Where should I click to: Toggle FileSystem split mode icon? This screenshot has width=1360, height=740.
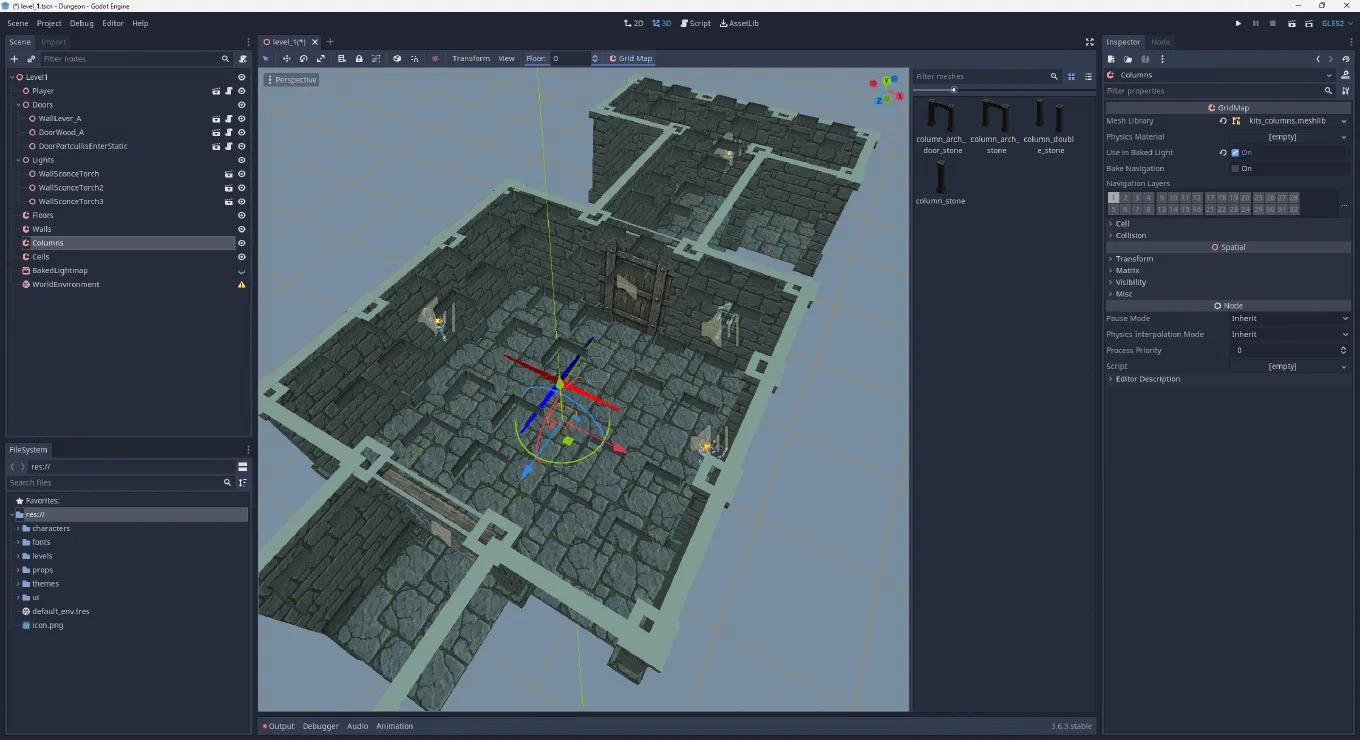[x=242, y=467]
